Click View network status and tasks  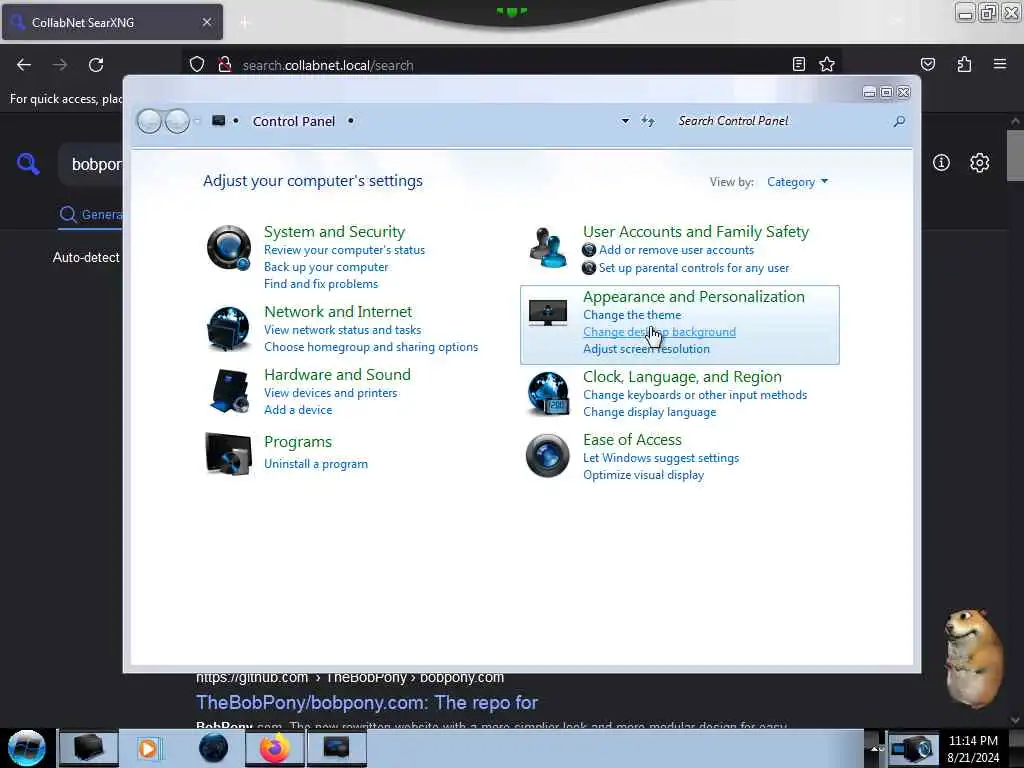[342, 330]
